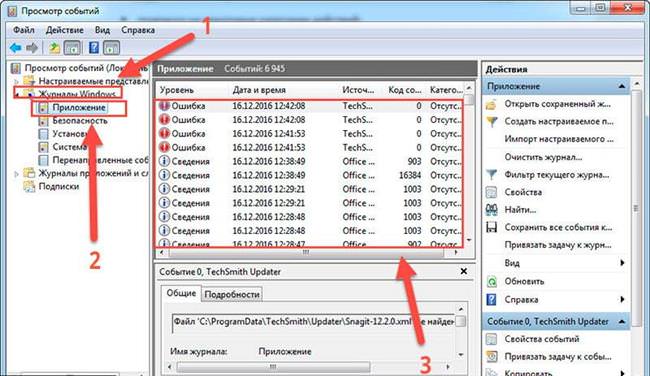Screen dimensions: 650x376
Task: Expand Вид submenu arrow in Actions
Action: pos(622,263)
